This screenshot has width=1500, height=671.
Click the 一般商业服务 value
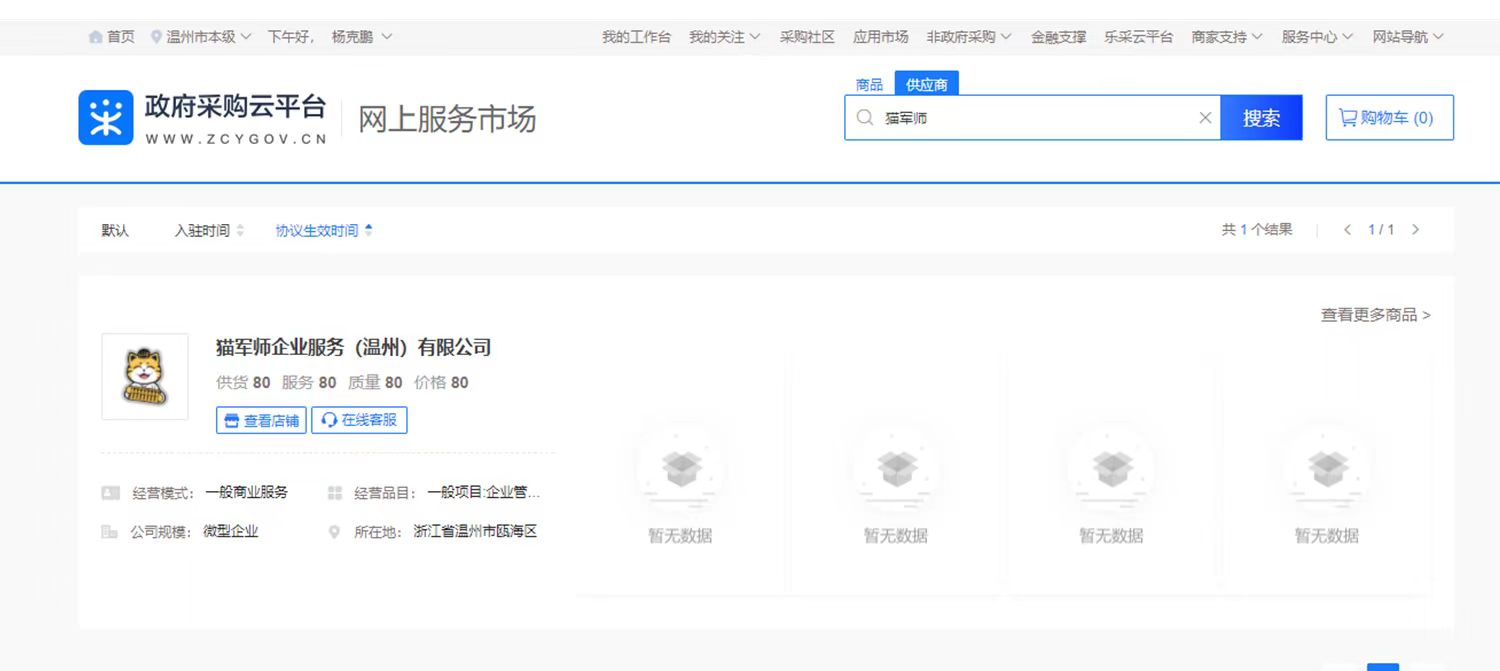click(x=246, y=493)
